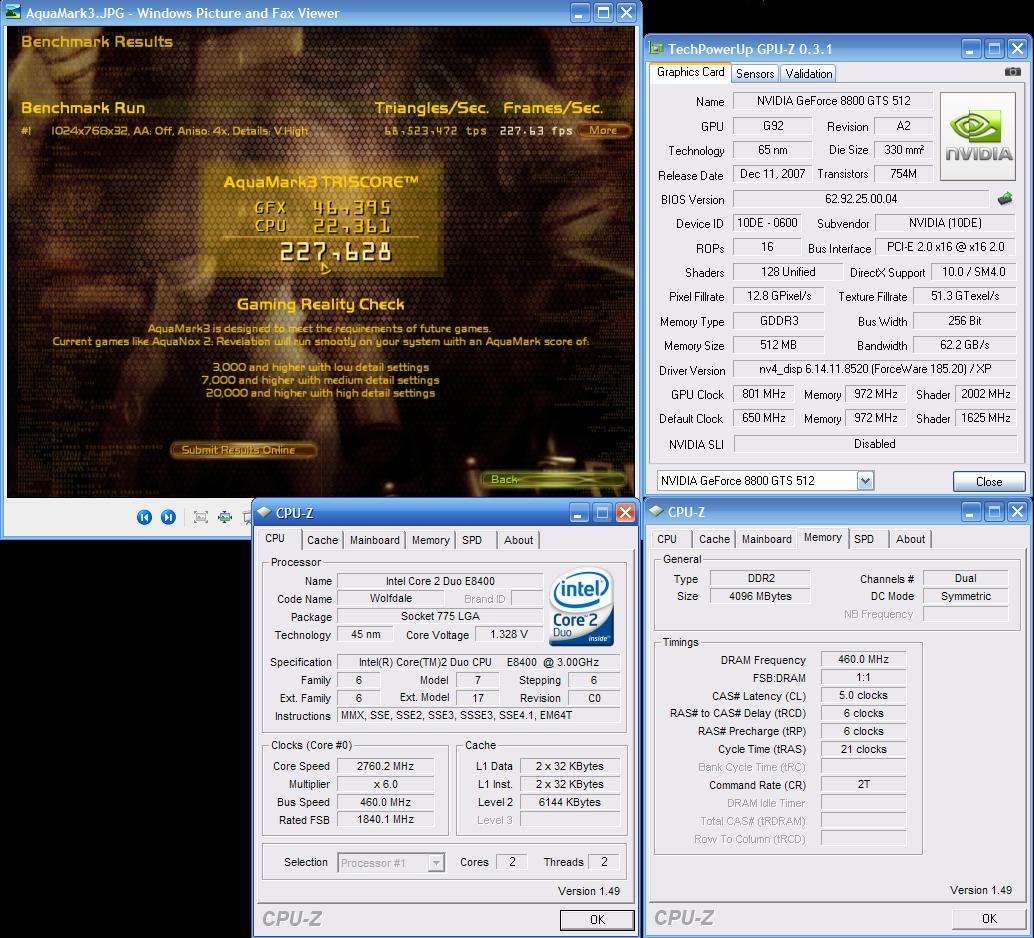Image resolution: width=1034 pixels, height=938 pixels.
Task: Click the DRAM Frequency value 460.0 MHz
Action: click(863, 659)
